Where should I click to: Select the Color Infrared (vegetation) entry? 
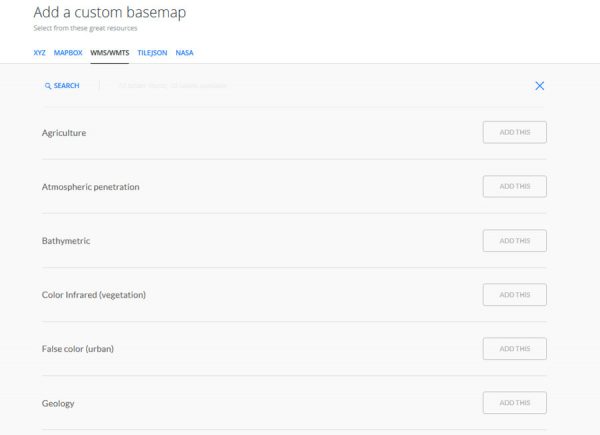94,295
